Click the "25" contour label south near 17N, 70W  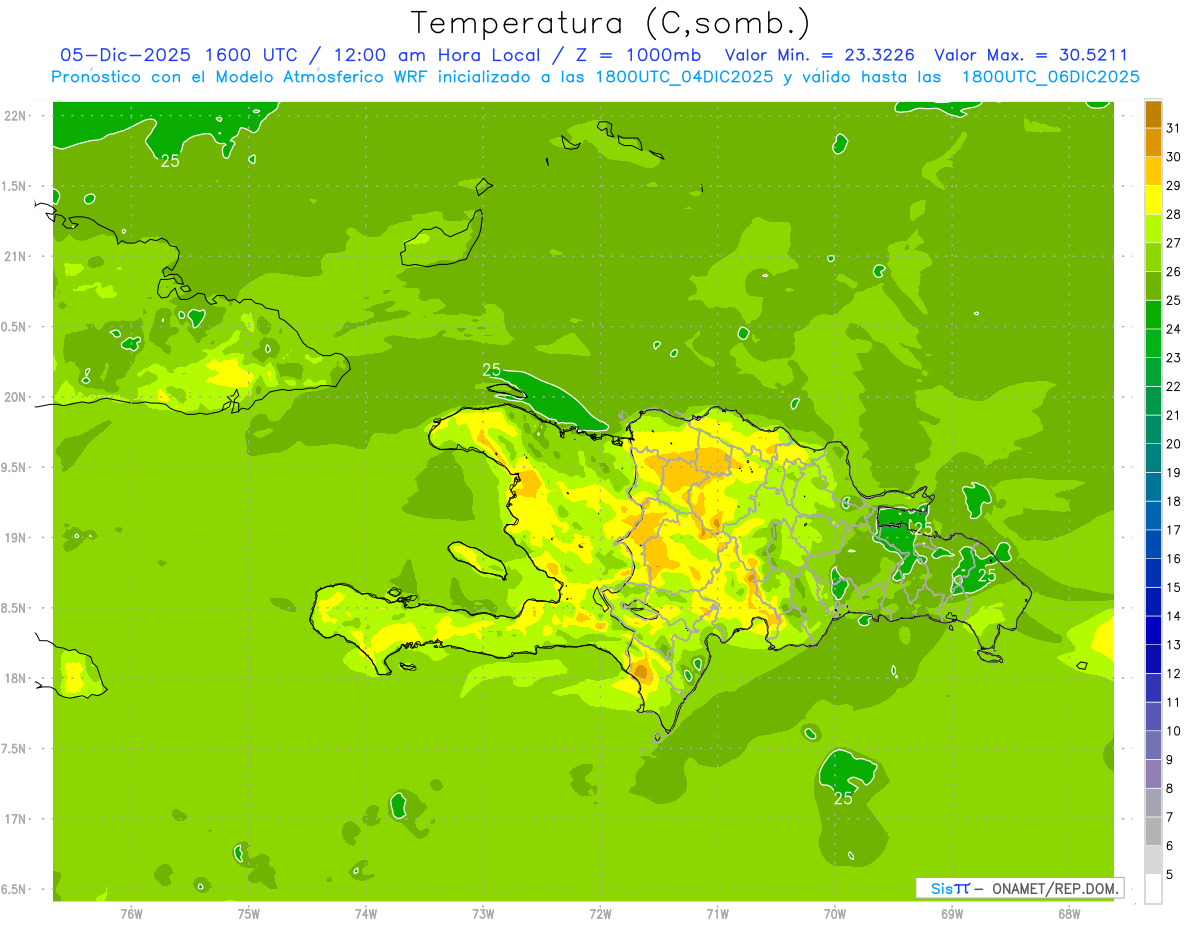tap(844, 798)
